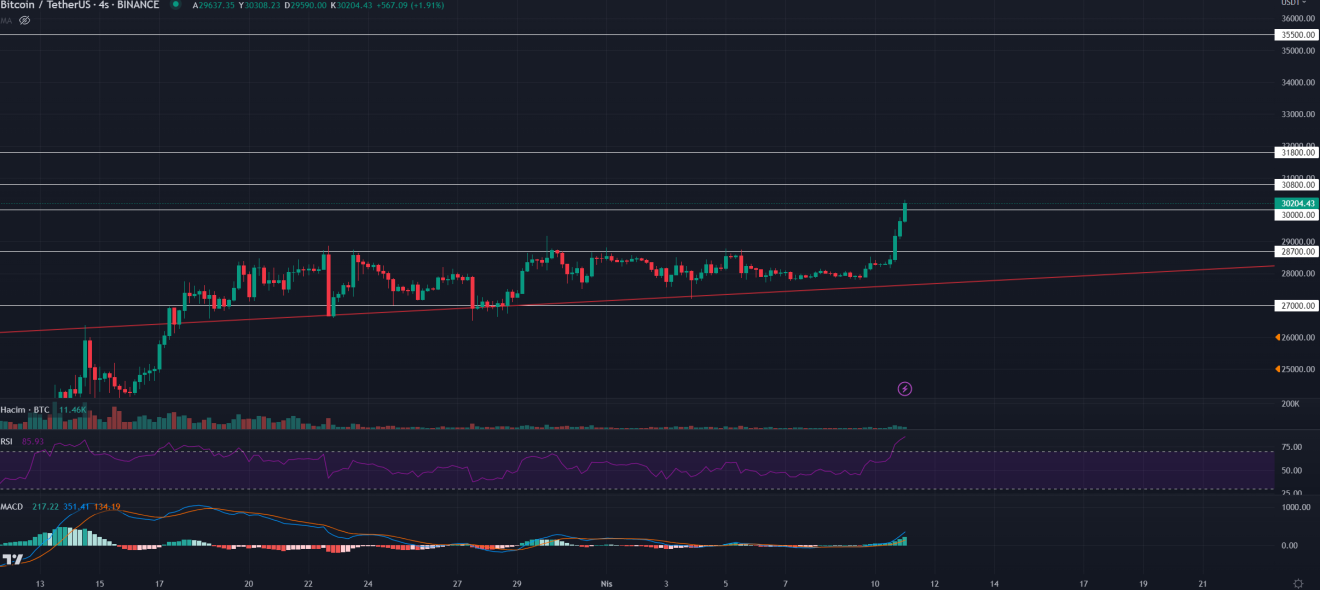The image size is (1320, 590).
Task: Click the purple lightning bolt event icon
Action: 905,388
